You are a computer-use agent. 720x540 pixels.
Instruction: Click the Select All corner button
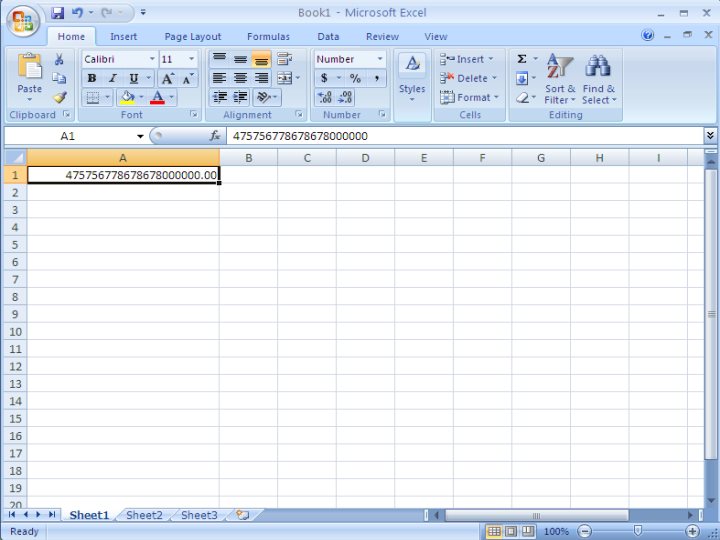point(16,158)
